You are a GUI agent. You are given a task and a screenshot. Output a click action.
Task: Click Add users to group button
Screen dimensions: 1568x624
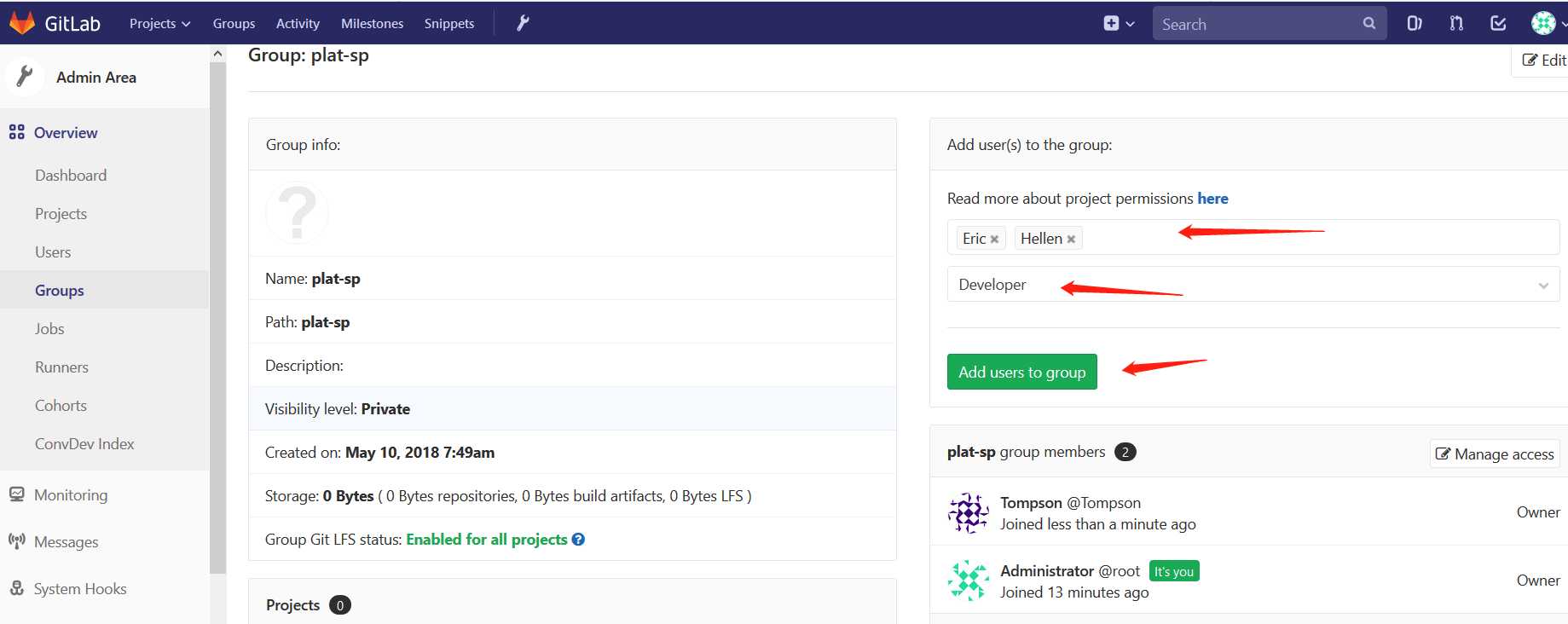click(1021, 372)
